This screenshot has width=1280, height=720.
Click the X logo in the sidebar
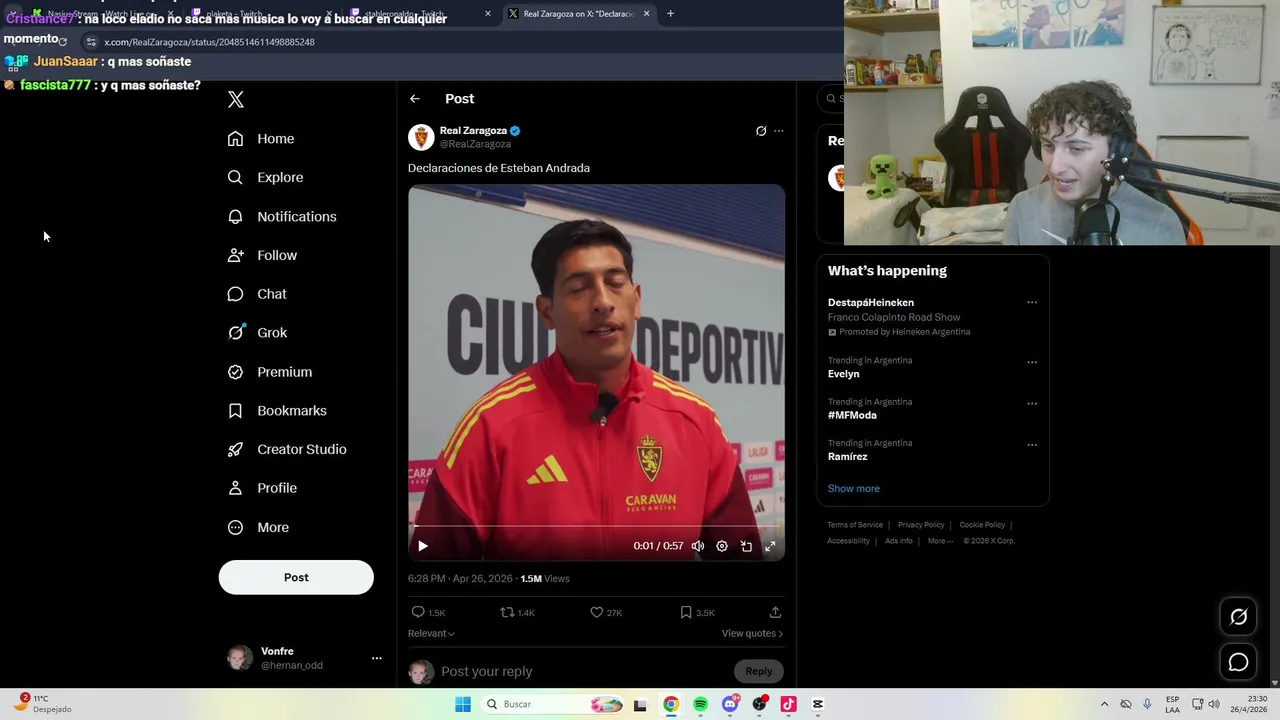tap(236, 99)
